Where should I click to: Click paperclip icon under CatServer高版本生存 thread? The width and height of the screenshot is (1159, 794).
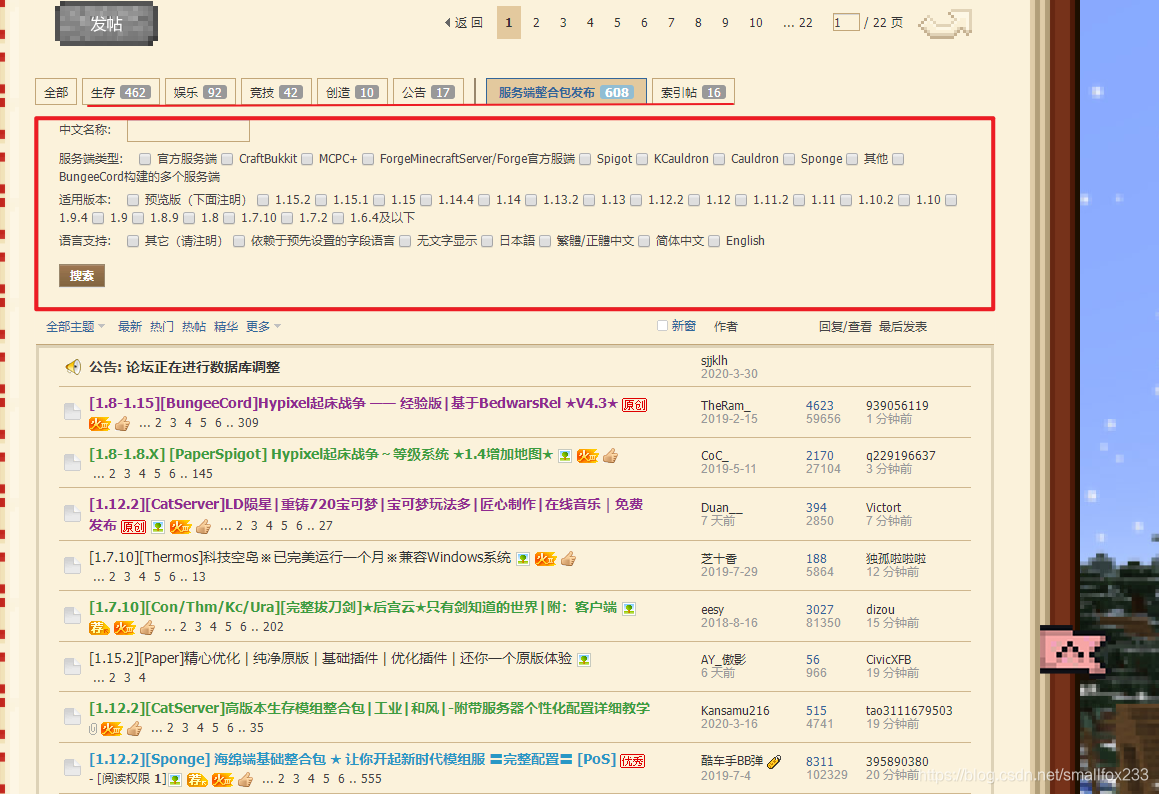tap(93, 729)
